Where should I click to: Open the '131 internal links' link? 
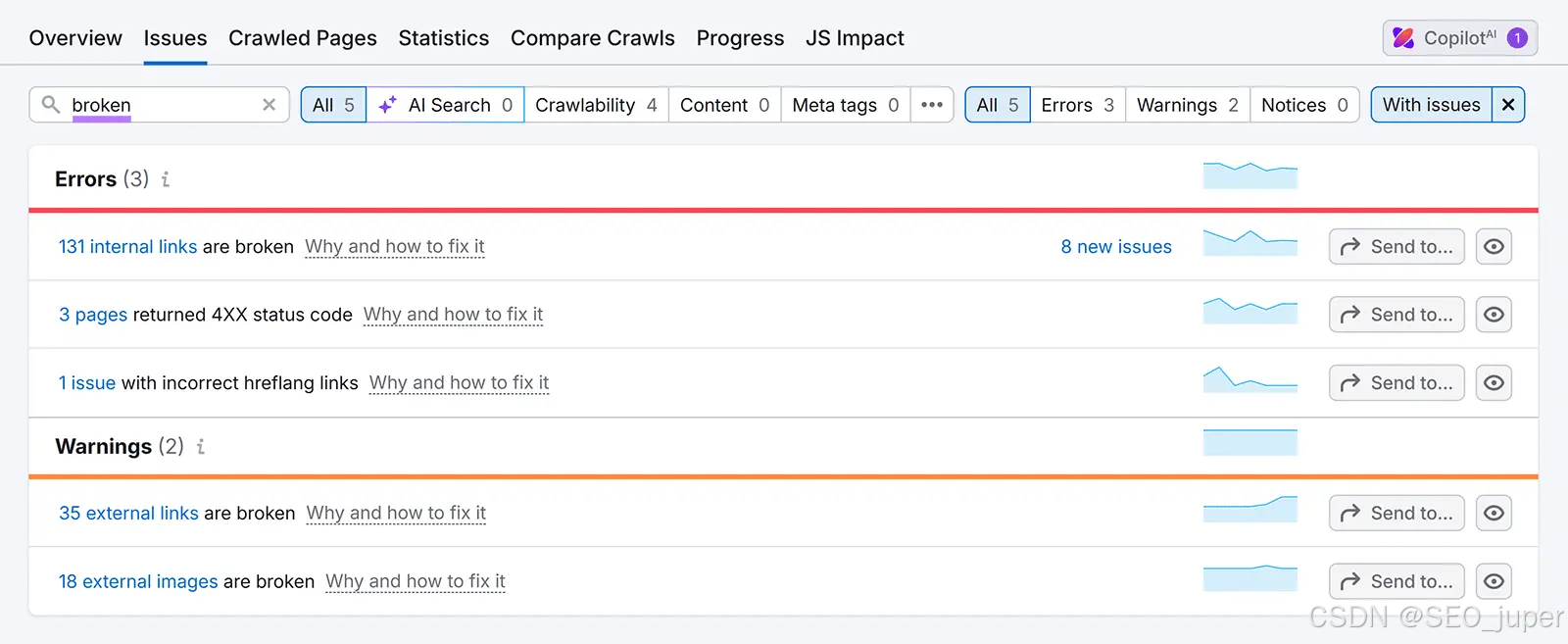pyautogui.click(x=127, y=247)
